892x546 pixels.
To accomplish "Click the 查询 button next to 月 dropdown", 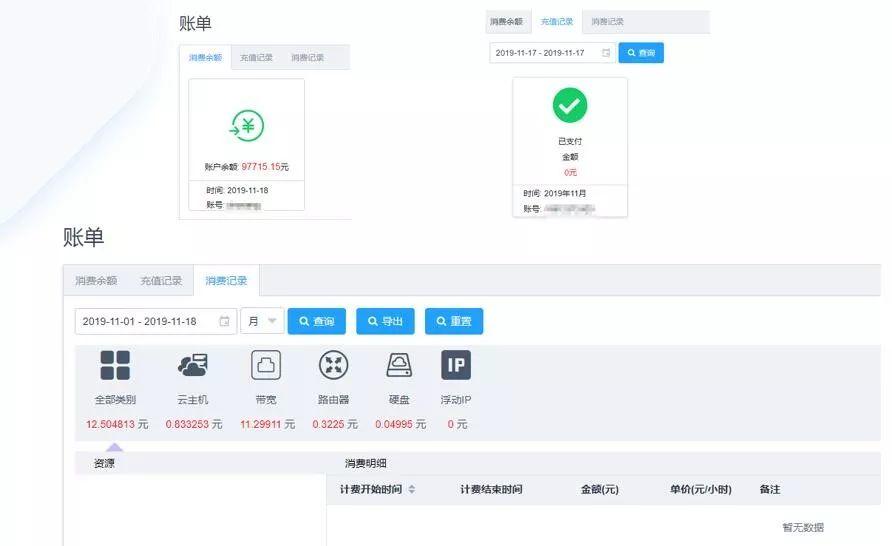I will tap(316, 321).
